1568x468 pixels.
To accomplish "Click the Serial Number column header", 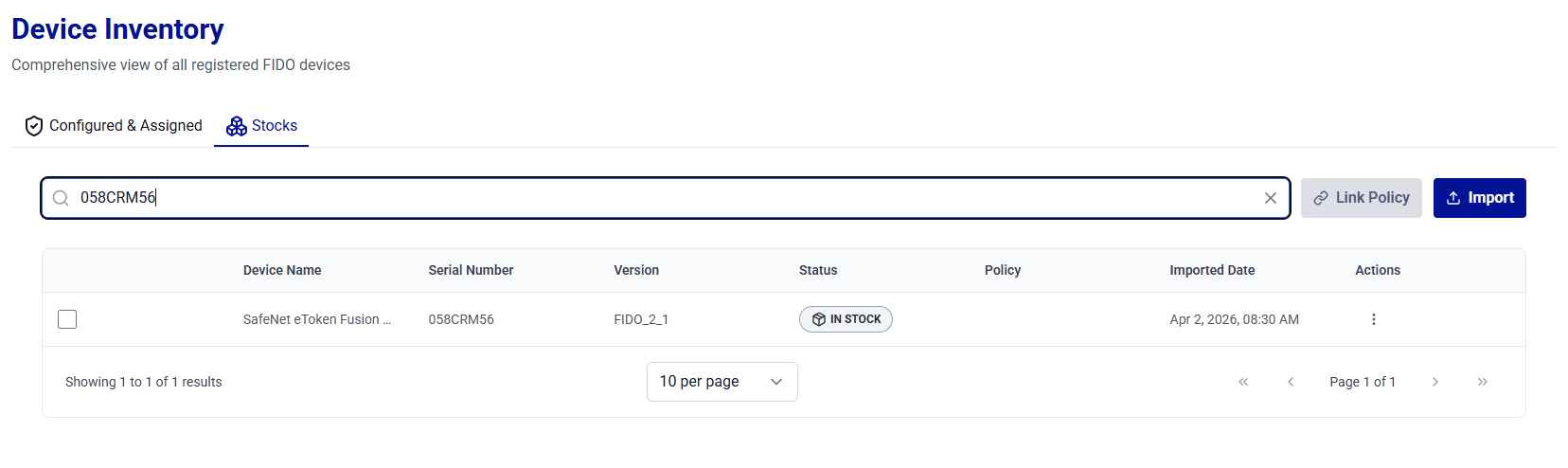I will tap(471, 270).
